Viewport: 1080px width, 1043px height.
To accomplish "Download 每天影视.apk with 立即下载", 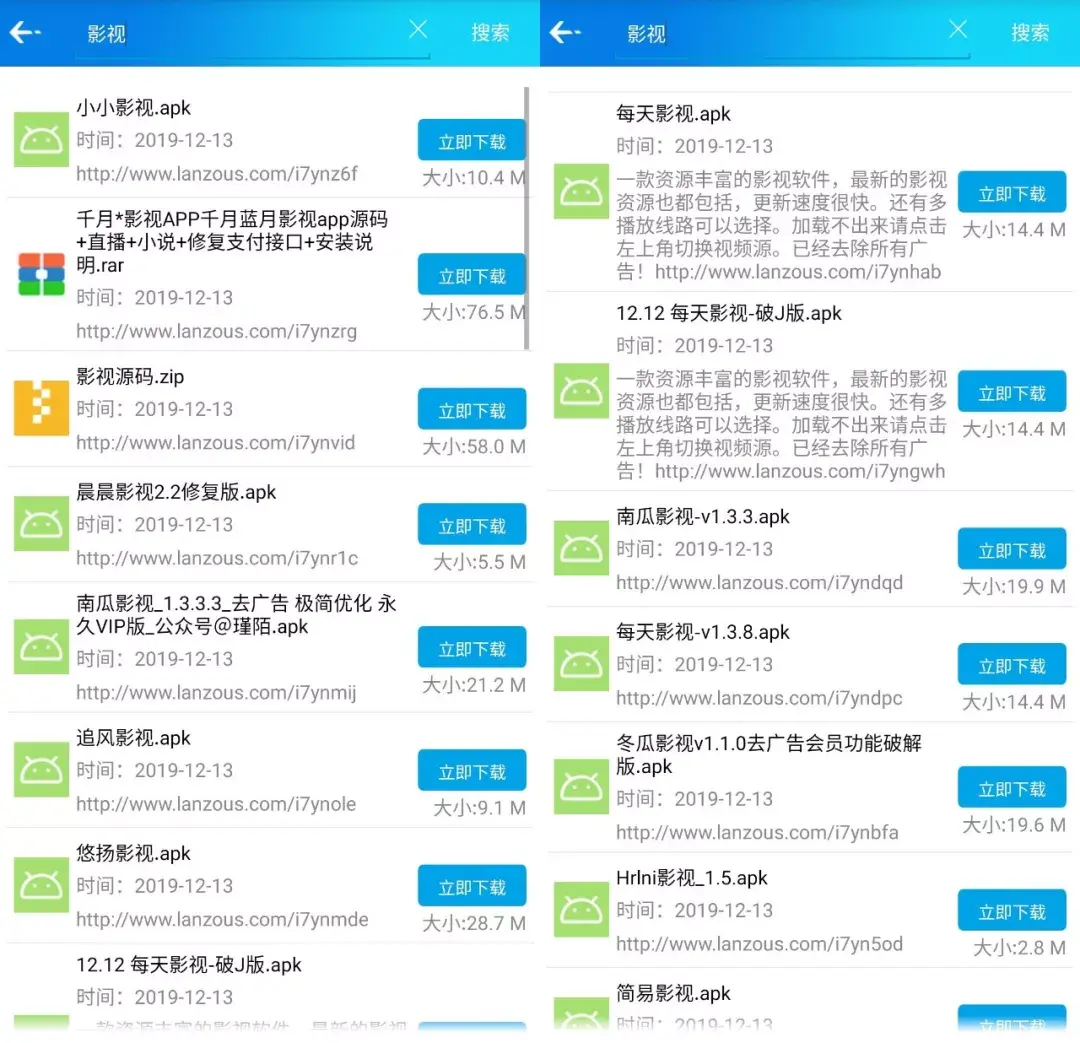I will click(1012, 192).
